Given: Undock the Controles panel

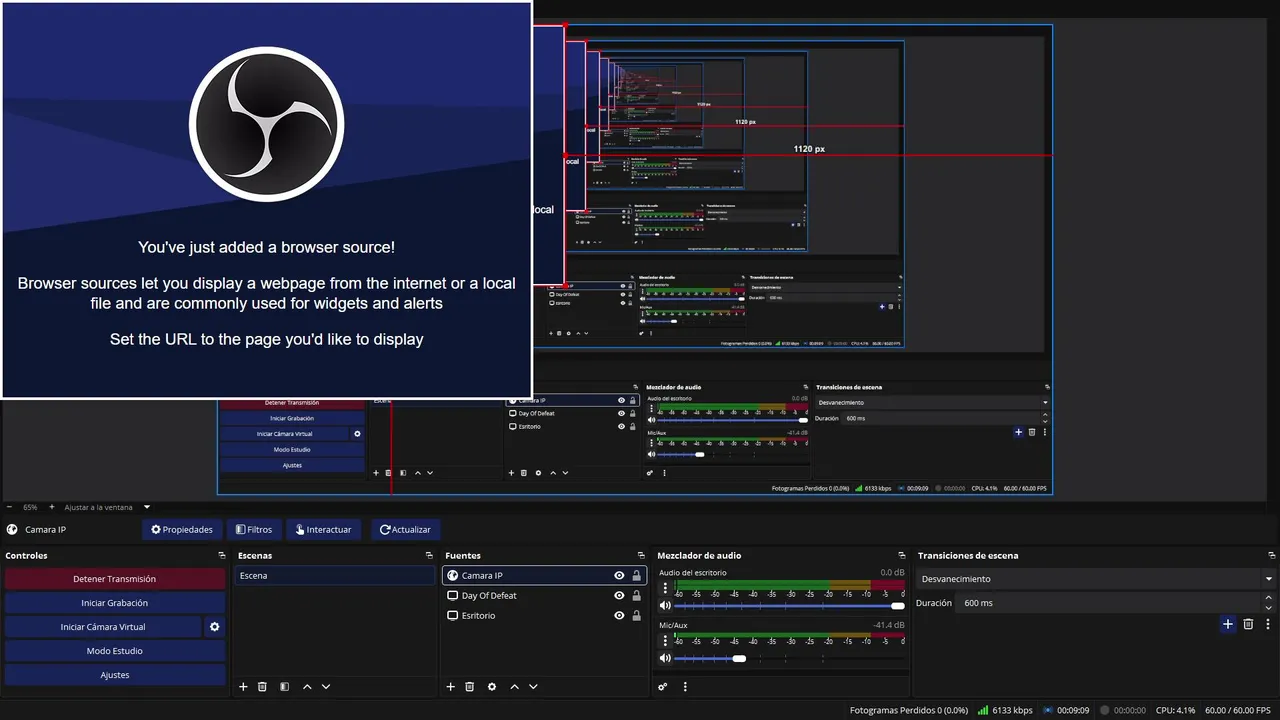Looking at the screenshot, I should click(221, 555).
